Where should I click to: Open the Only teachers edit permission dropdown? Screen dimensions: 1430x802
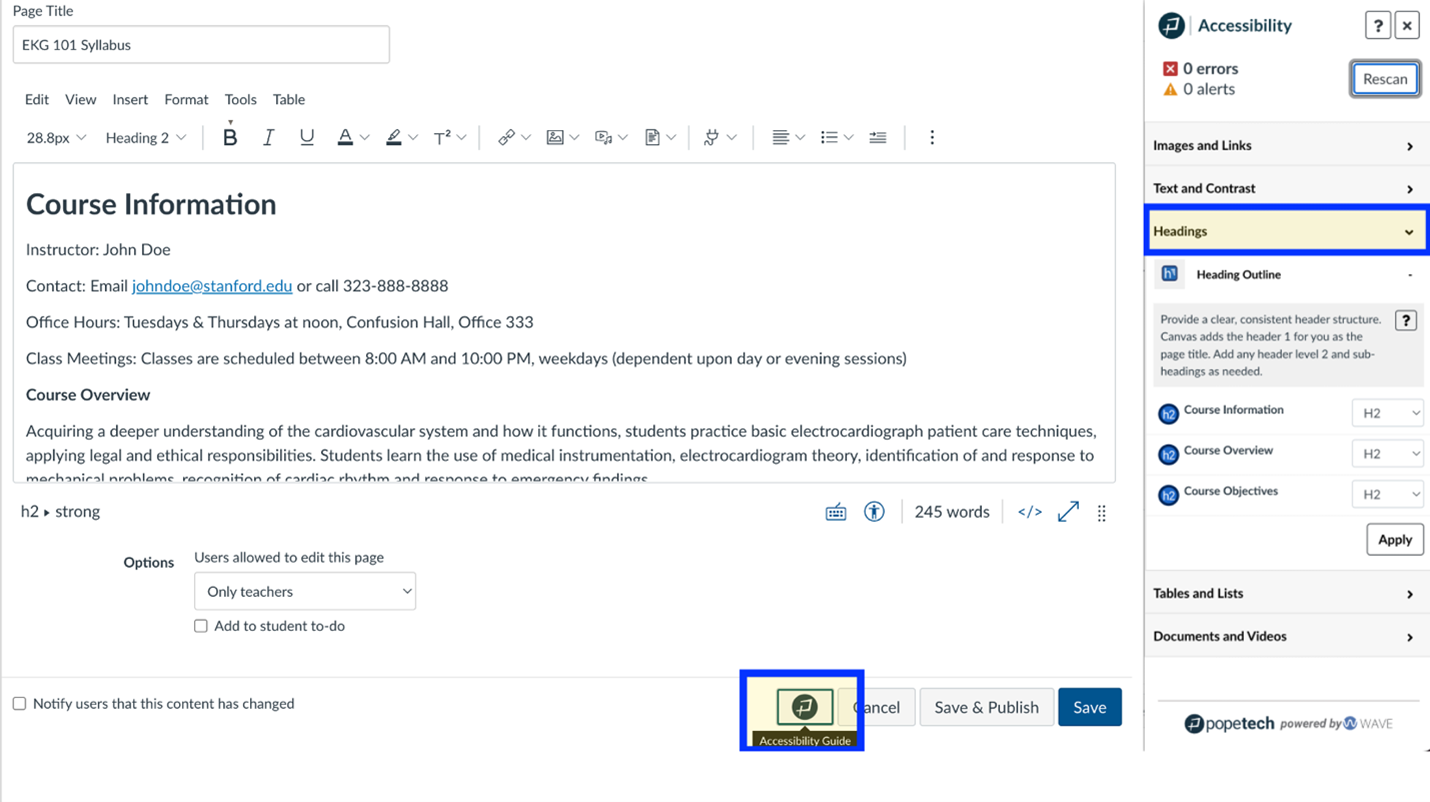click(305, 592)
